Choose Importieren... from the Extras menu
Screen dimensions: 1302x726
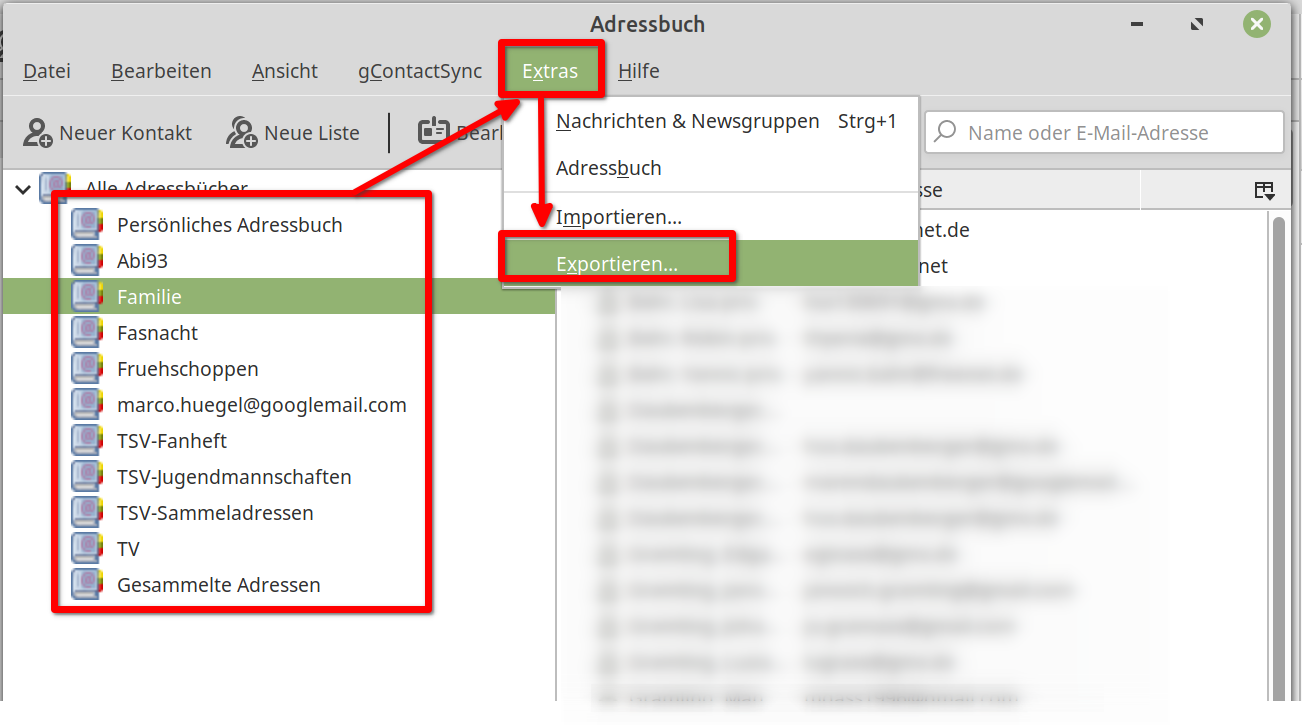coord(619,217)
